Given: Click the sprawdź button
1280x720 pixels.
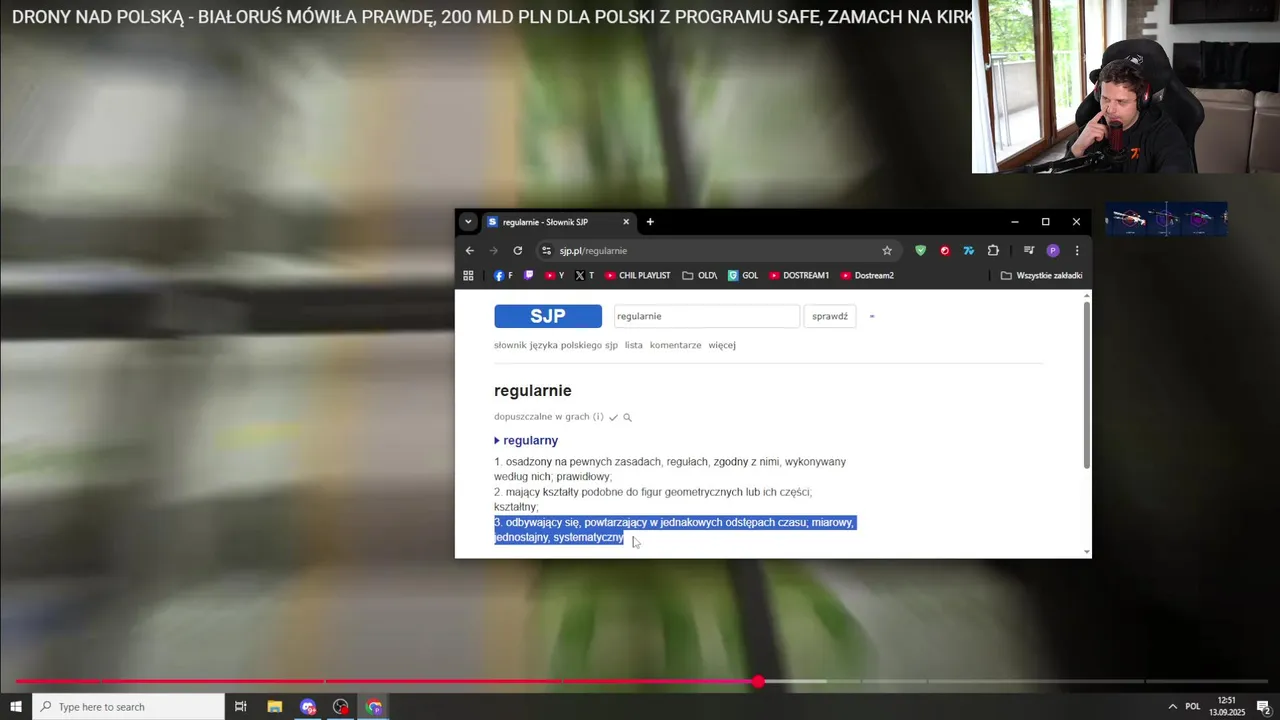Looking at the screenshot, I should (830, 316).
